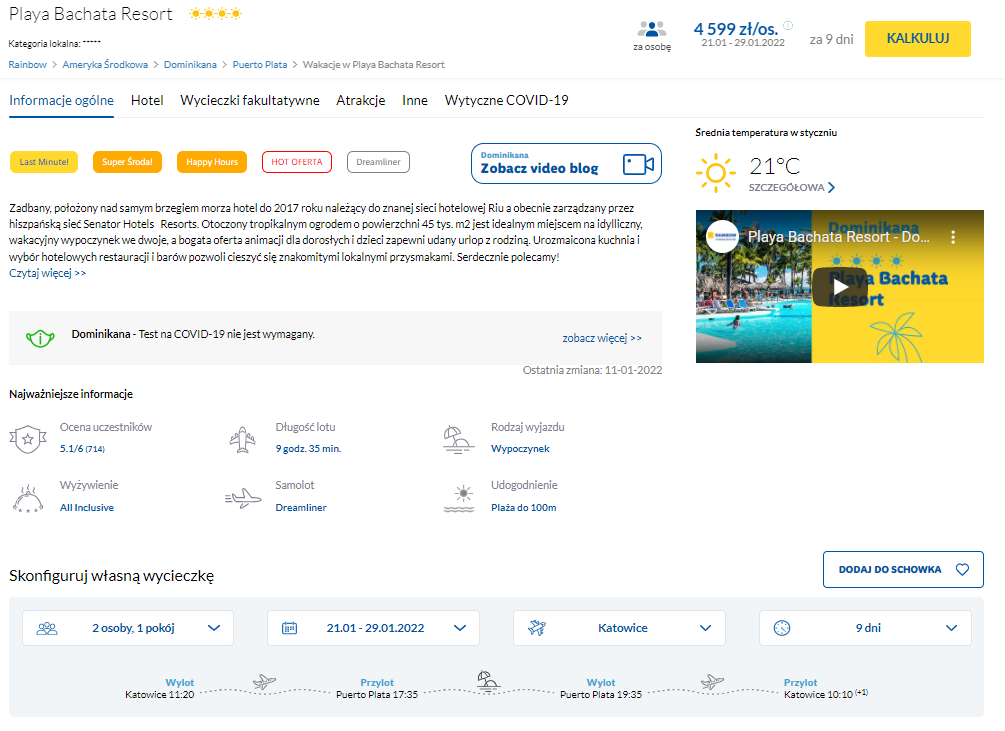Select the Wytyczne COVID-19 tab
The image size is (1005, 731).
pos(506,100)
